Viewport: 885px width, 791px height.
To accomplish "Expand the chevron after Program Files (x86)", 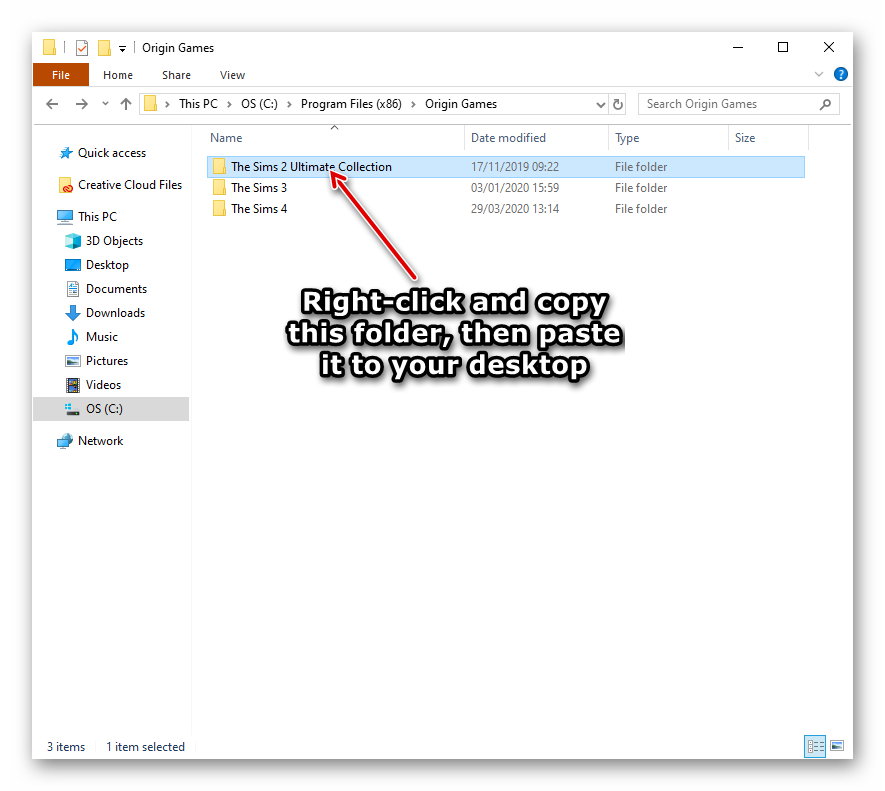I will coord(413,104).
